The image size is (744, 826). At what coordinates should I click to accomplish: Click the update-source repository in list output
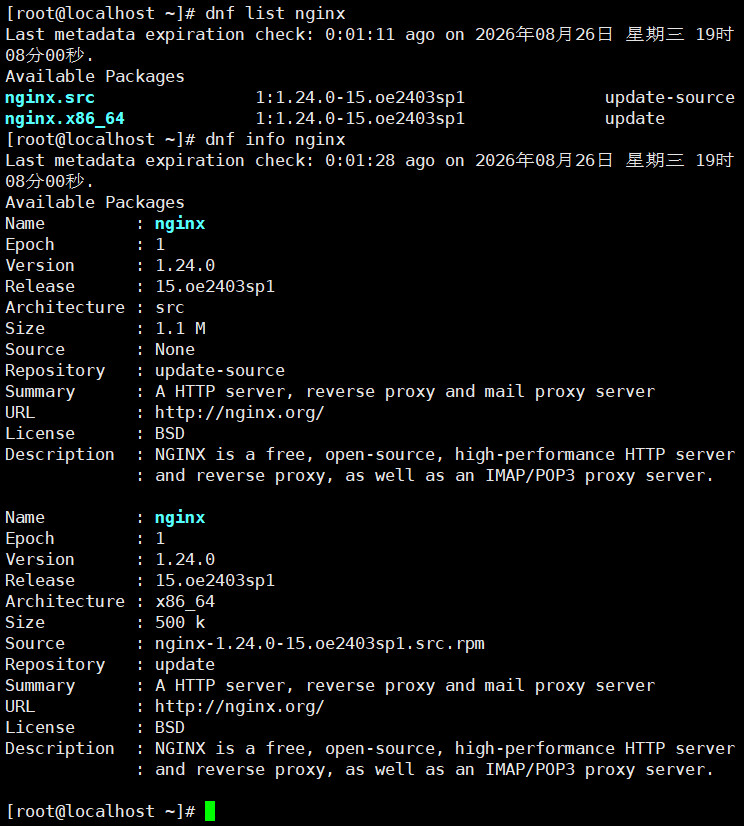tap(669, 97)
